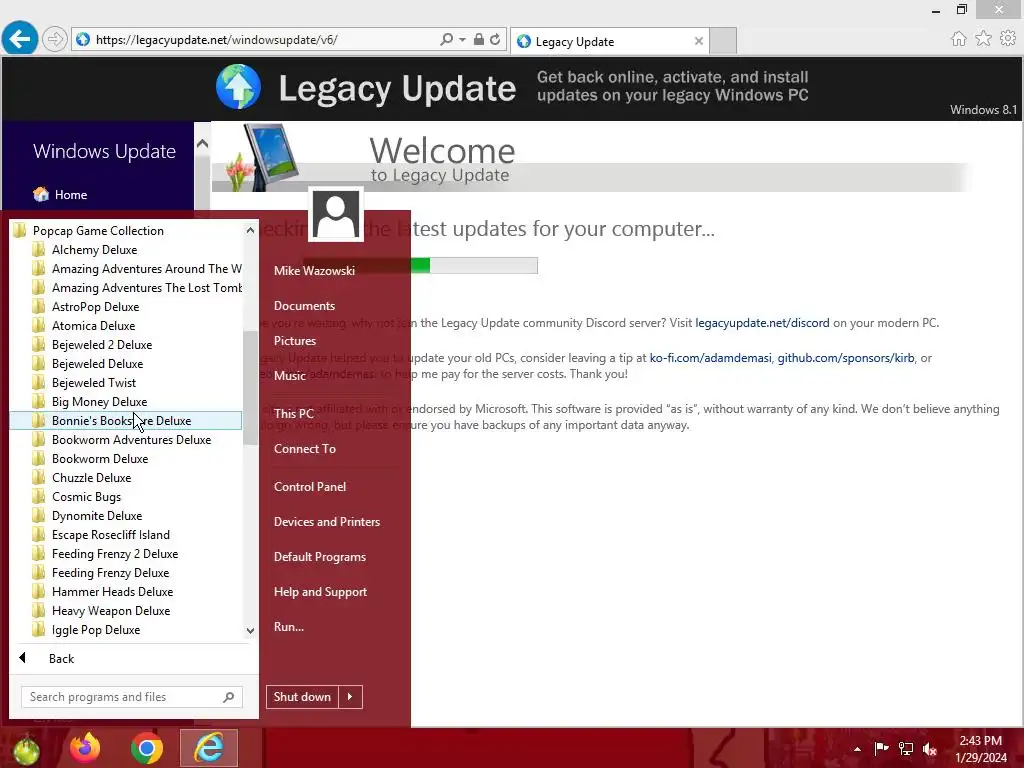Open a new blank browser tab
The width and height of the screenshot is (1024, 768).
[723, 40]
